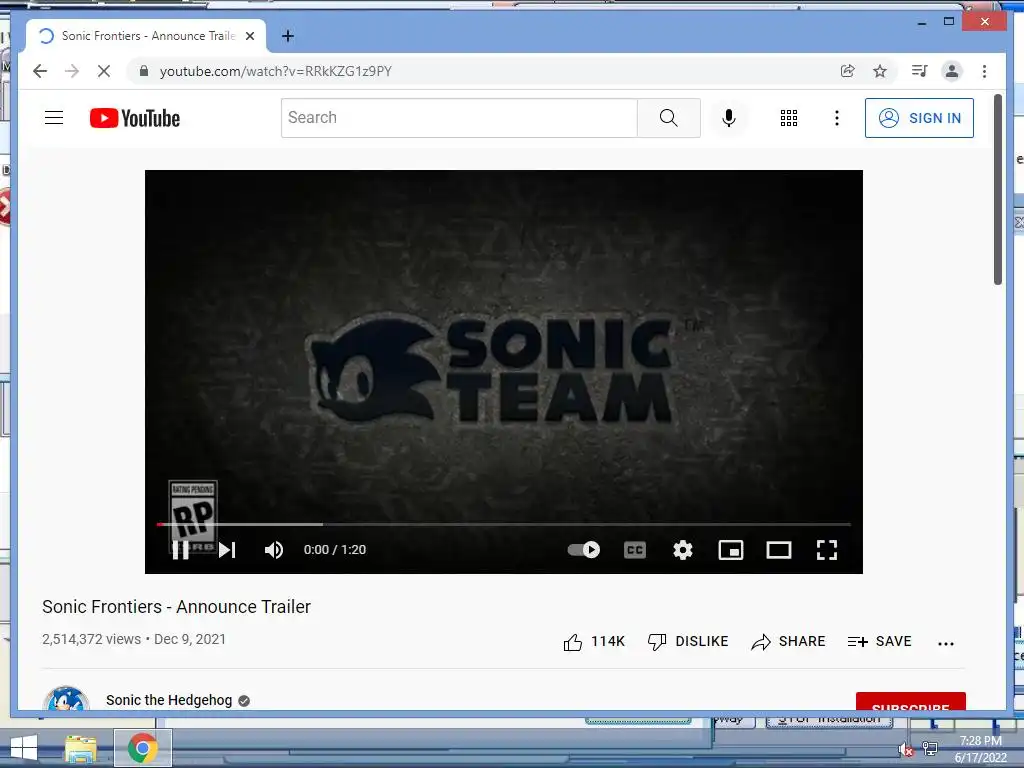Open the Chrome three-dot menu
The image size is (1024, 768).
coord(984,71)
